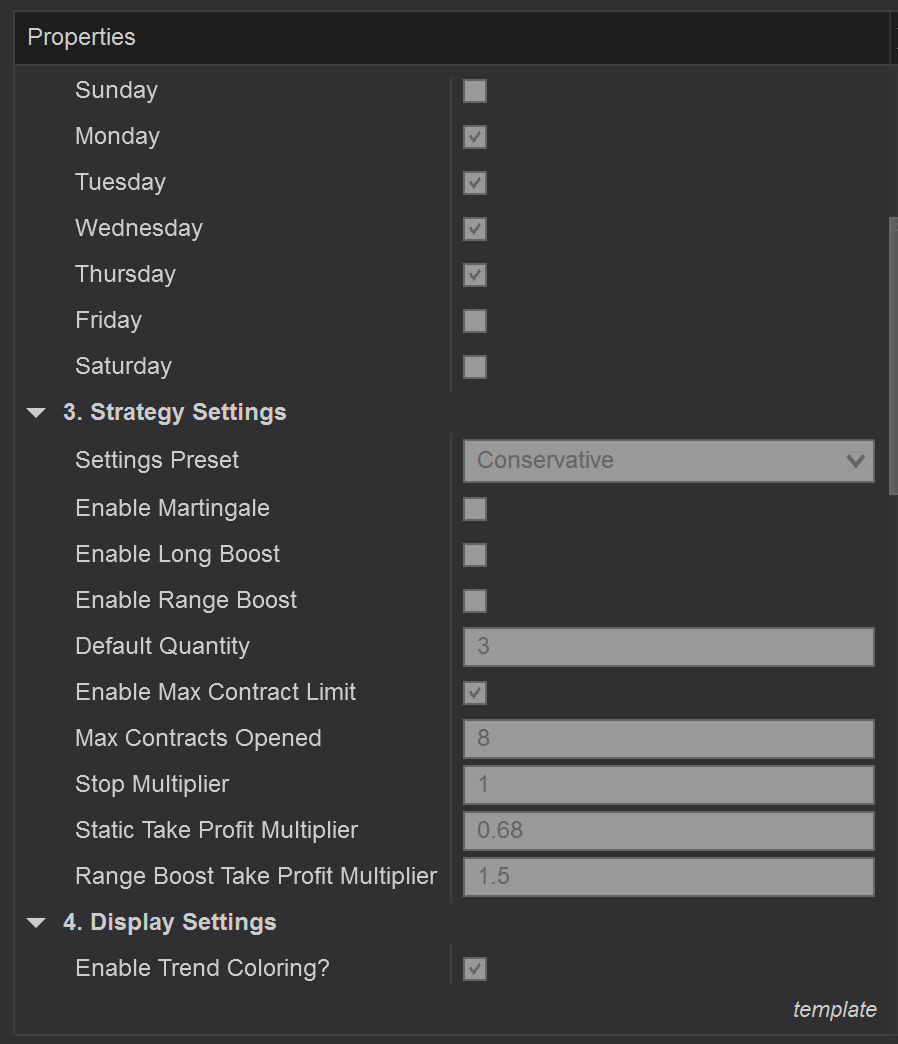This screenshot has height=1044, width=898.
Task: Disable Wednesday checkbox
Action: pos(475,229)
